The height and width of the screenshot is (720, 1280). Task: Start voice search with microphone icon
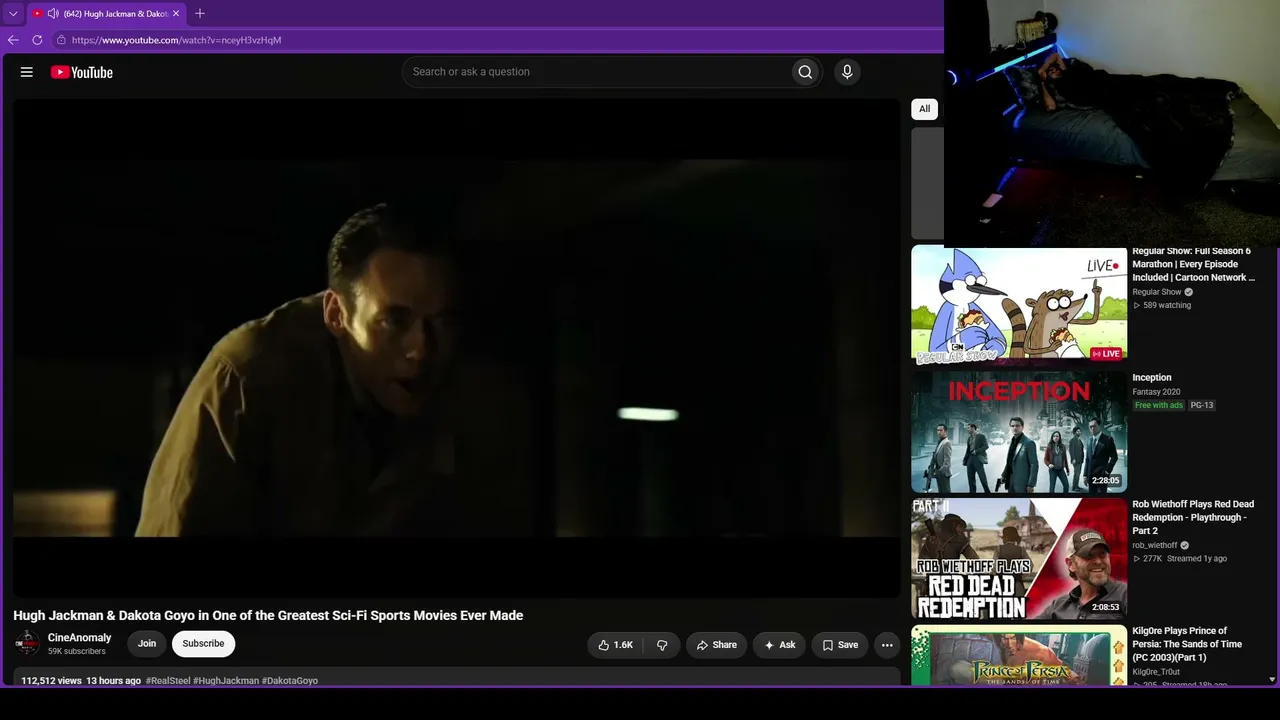[847, 72]
